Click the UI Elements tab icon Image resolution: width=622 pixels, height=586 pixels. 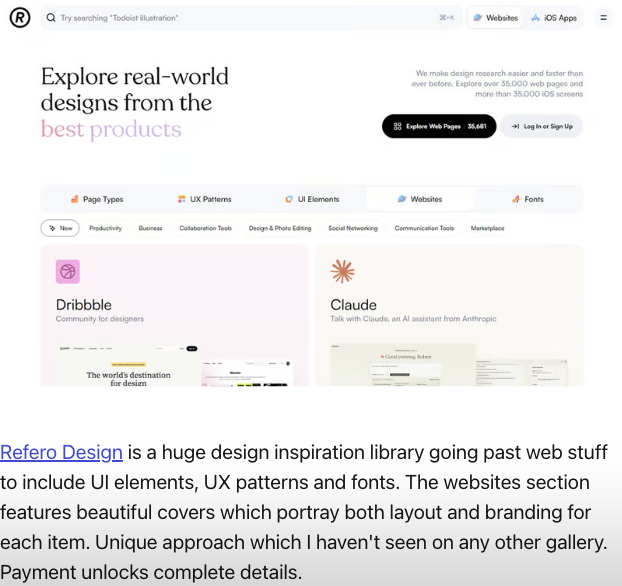pos(289,199)
